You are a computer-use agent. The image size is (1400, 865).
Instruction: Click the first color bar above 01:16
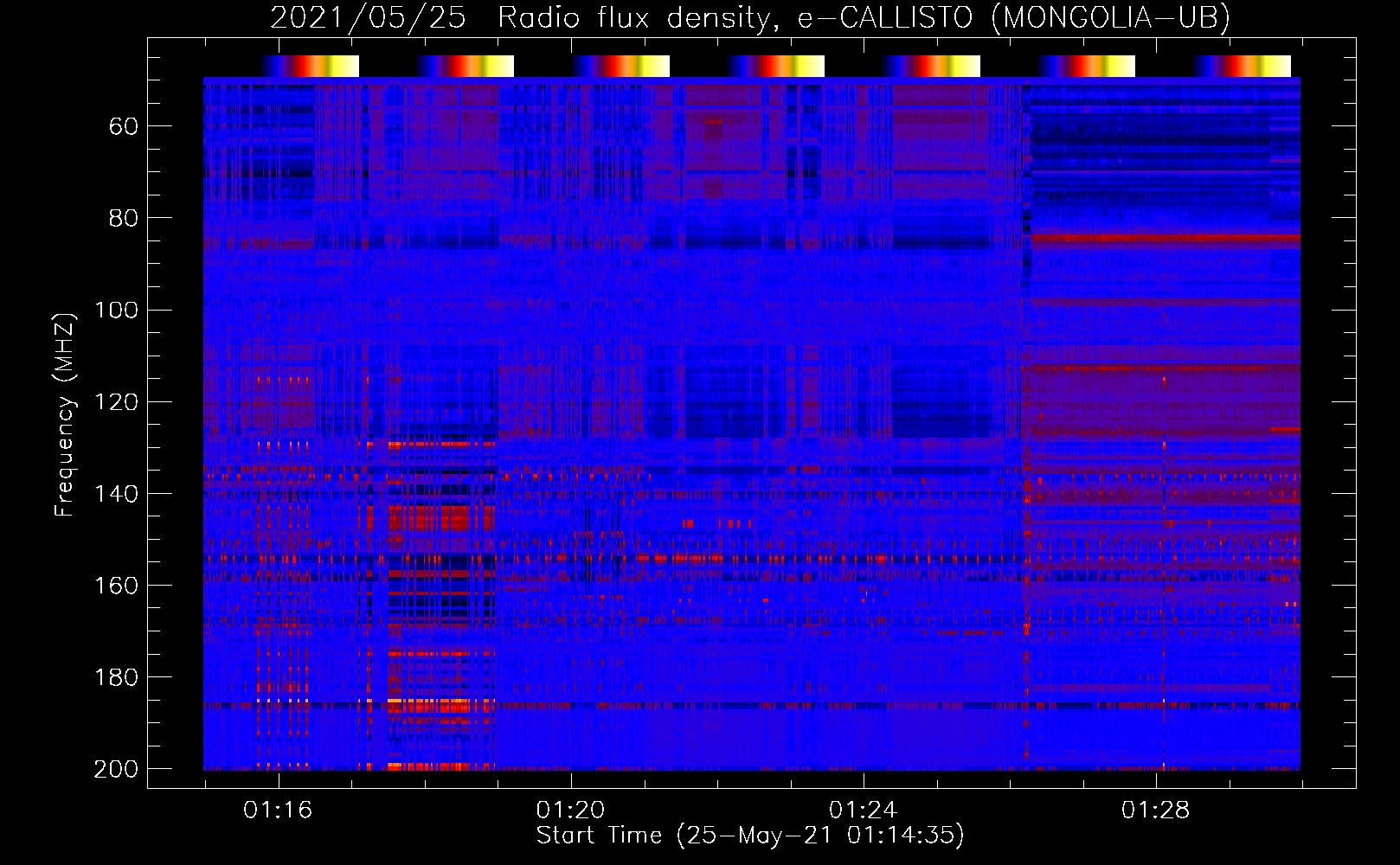coord(310,66)
